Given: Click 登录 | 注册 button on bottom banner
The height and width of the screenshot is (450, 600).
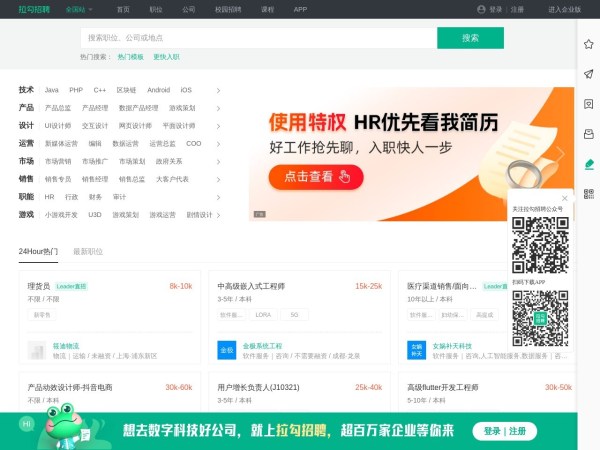Looking at the screenshot, I should click(504, 431).
